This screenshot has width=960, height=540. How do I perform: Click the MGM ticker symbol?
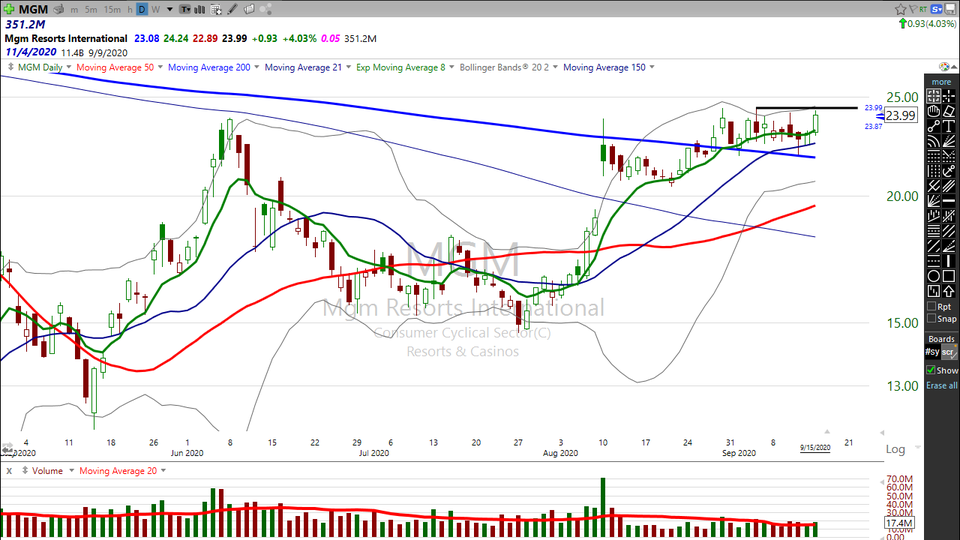pos(33,9)
